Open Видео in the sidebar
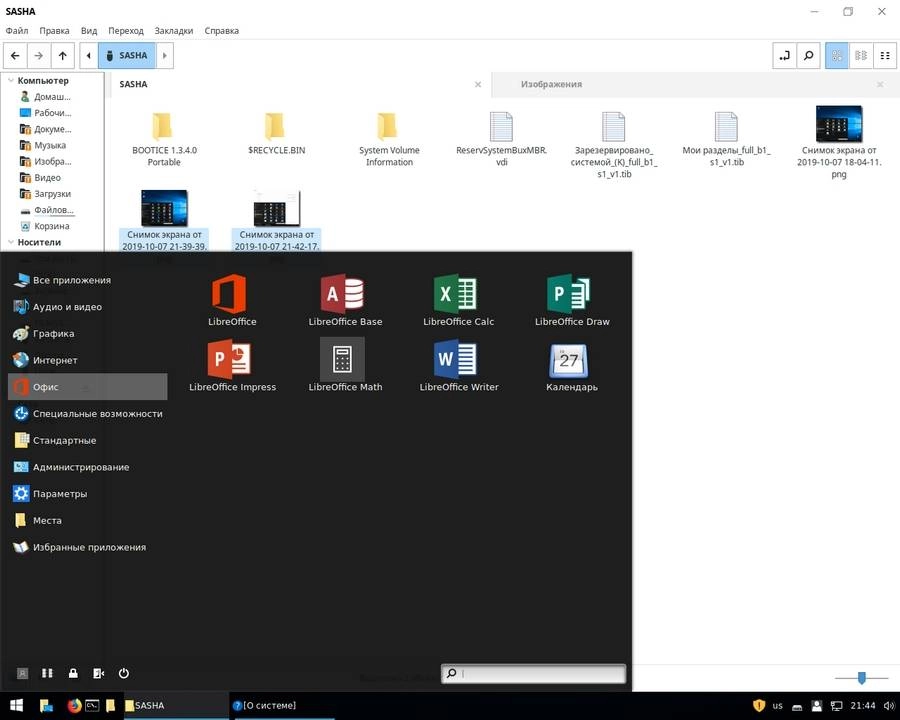The height and width of the screenshot is (720, 900). [45, 177]
